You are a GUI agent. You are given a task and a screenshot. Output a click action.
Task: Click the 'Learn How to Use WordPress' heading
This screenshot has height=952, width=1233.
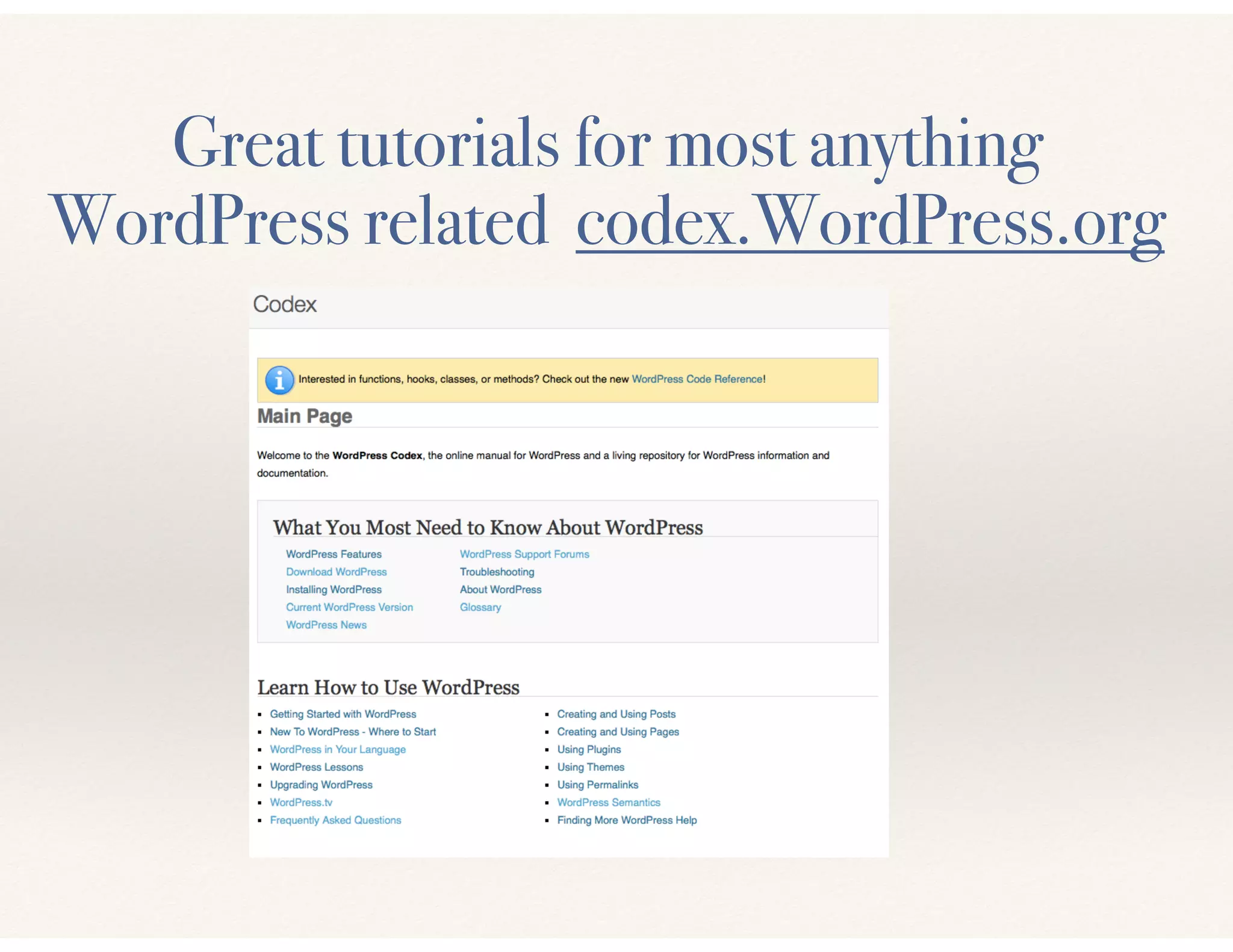coord(388,687)
